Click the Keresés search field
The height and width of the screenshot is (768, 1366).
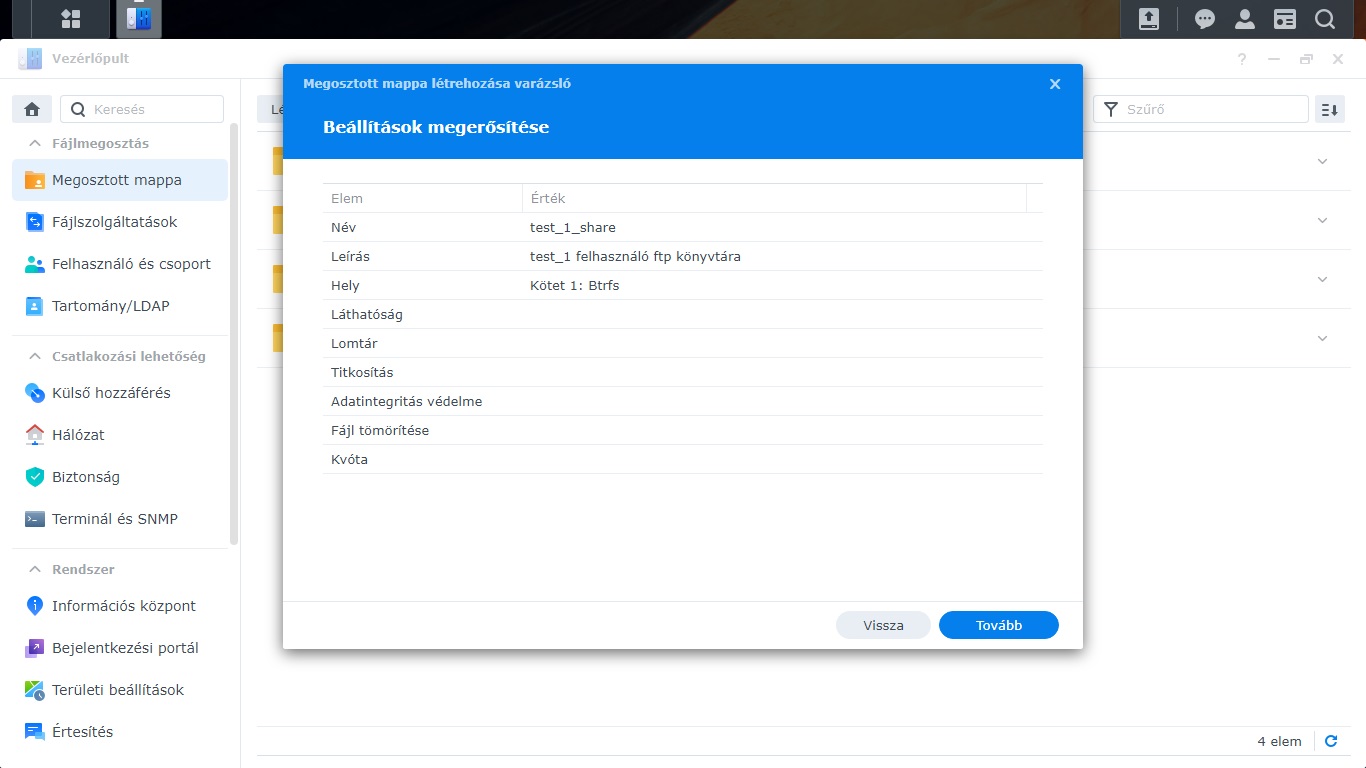pyautogui.click(x=153, y=109)
